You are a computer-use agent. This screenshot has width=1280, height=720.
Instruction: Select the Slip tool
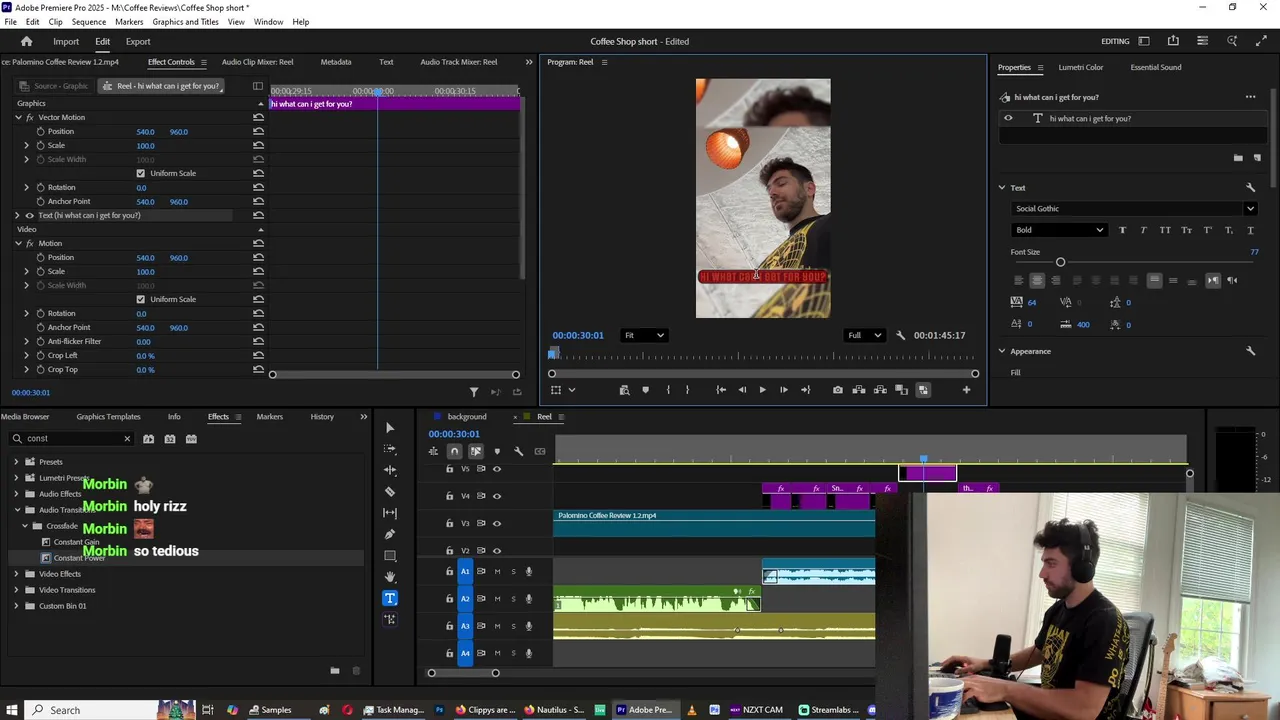coord(390,513)
